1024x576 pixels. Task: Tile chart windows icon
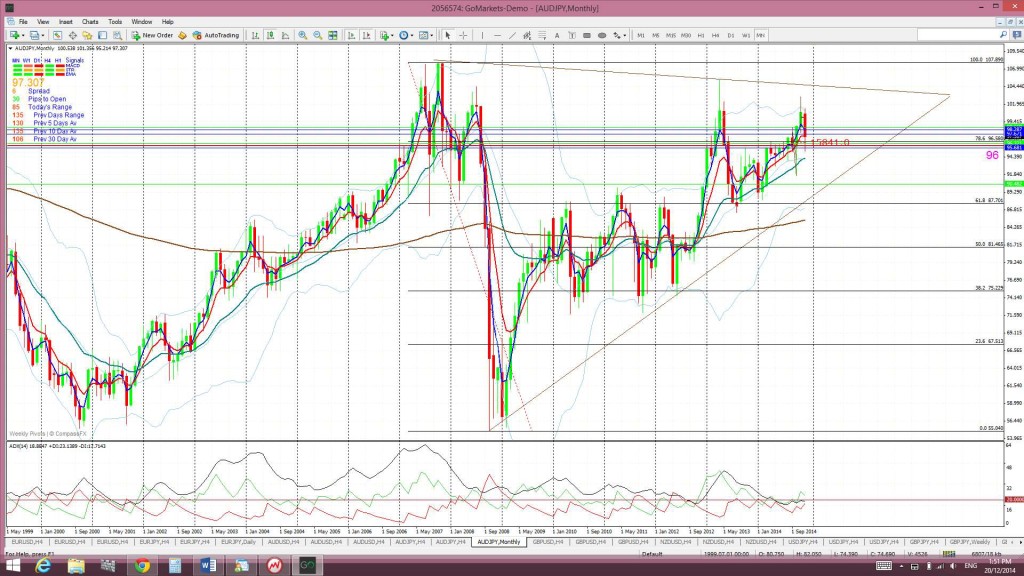click(x=332, y=35)
